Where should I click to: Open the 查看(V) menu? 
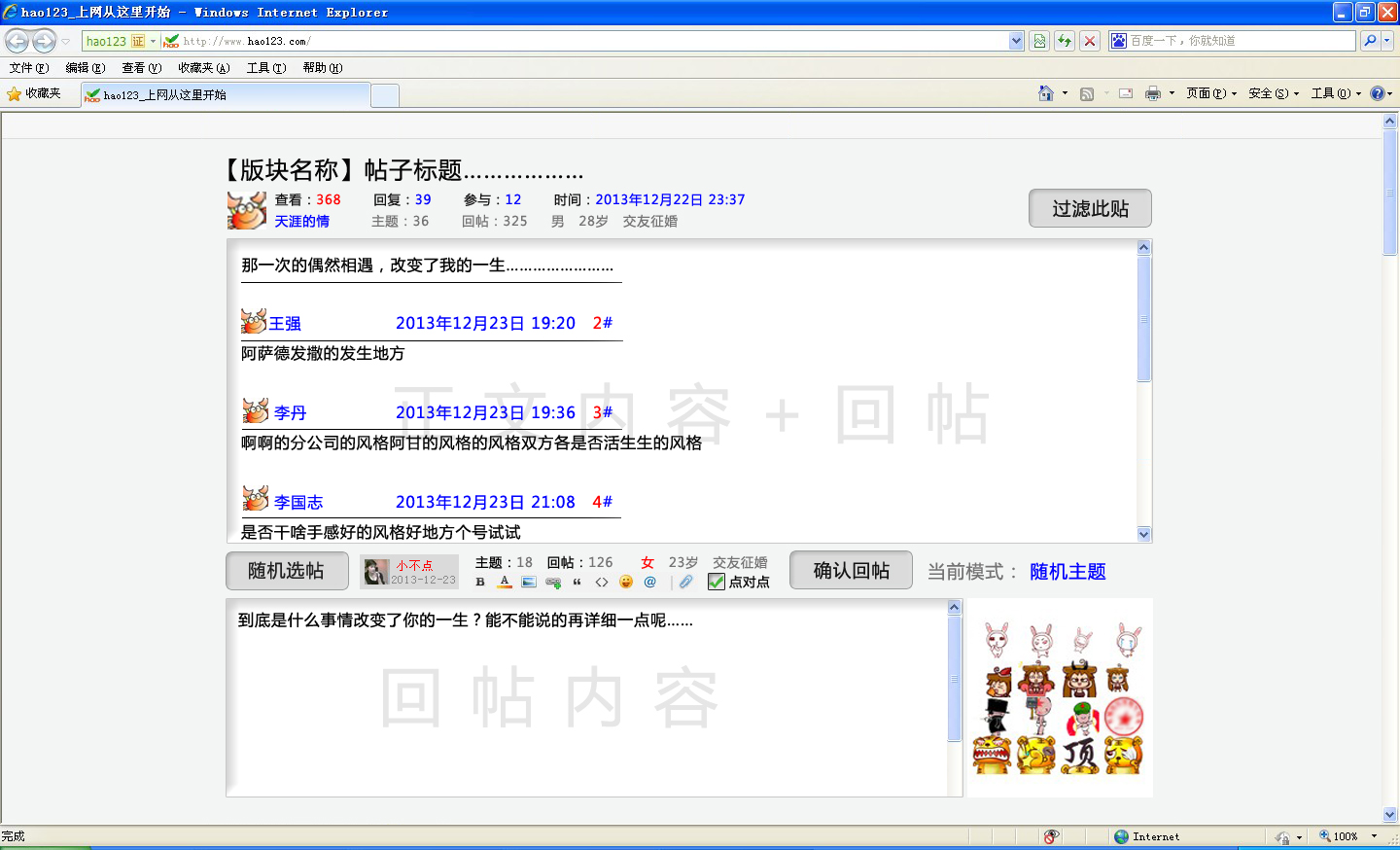[140, 68]
